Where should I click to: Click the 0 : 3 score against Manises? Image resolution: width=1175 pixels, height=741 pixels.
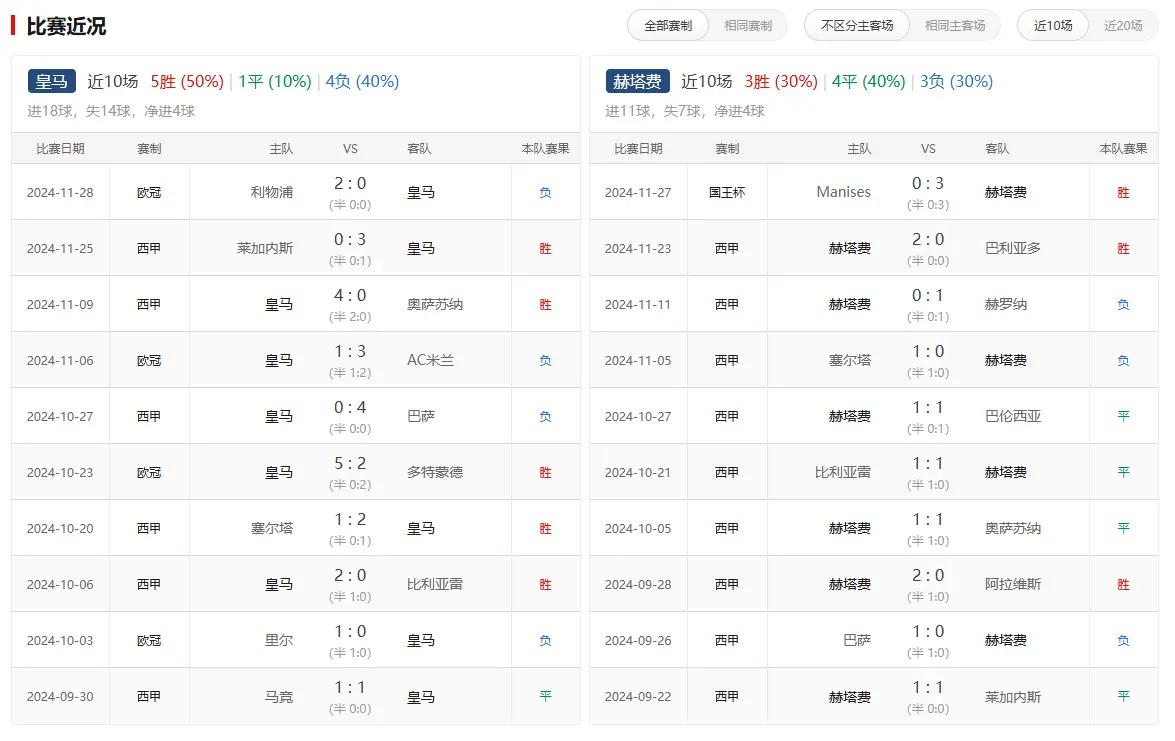928,184
